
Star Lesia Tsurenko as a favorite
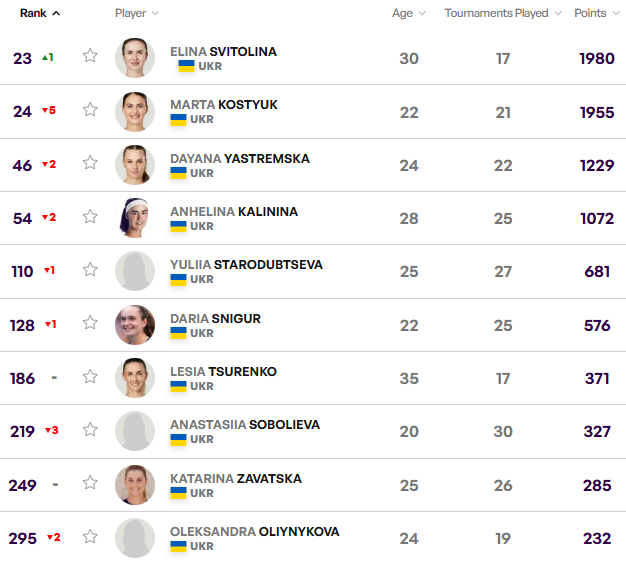pos(90,377)
